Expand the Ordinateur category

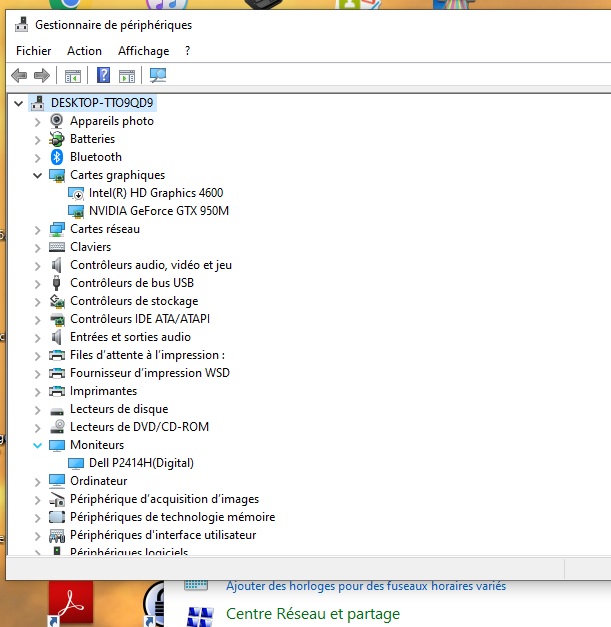point(38,481)
